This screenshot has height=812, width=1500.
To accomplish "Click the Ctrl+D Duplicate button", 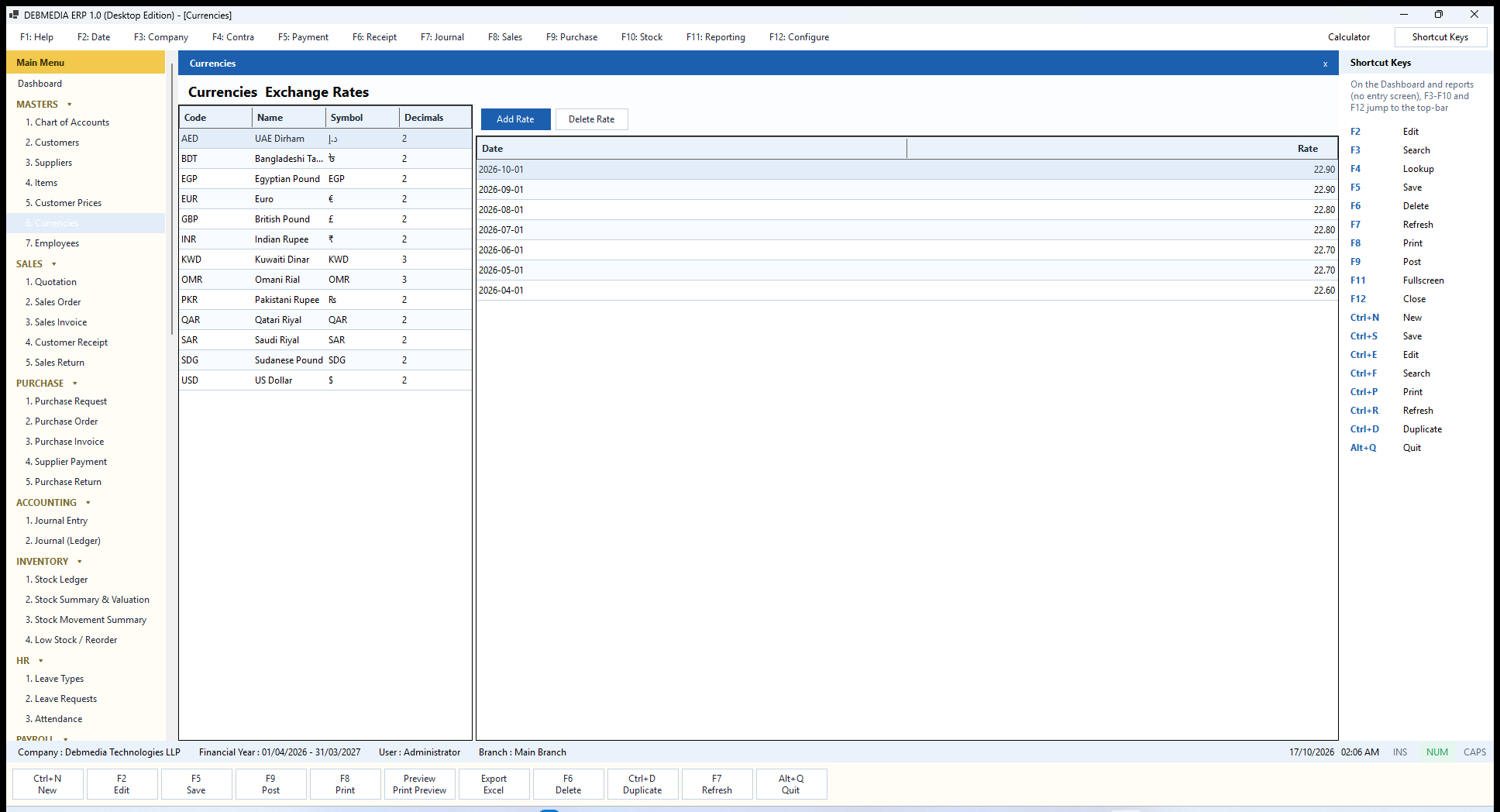I will (642, 784).
